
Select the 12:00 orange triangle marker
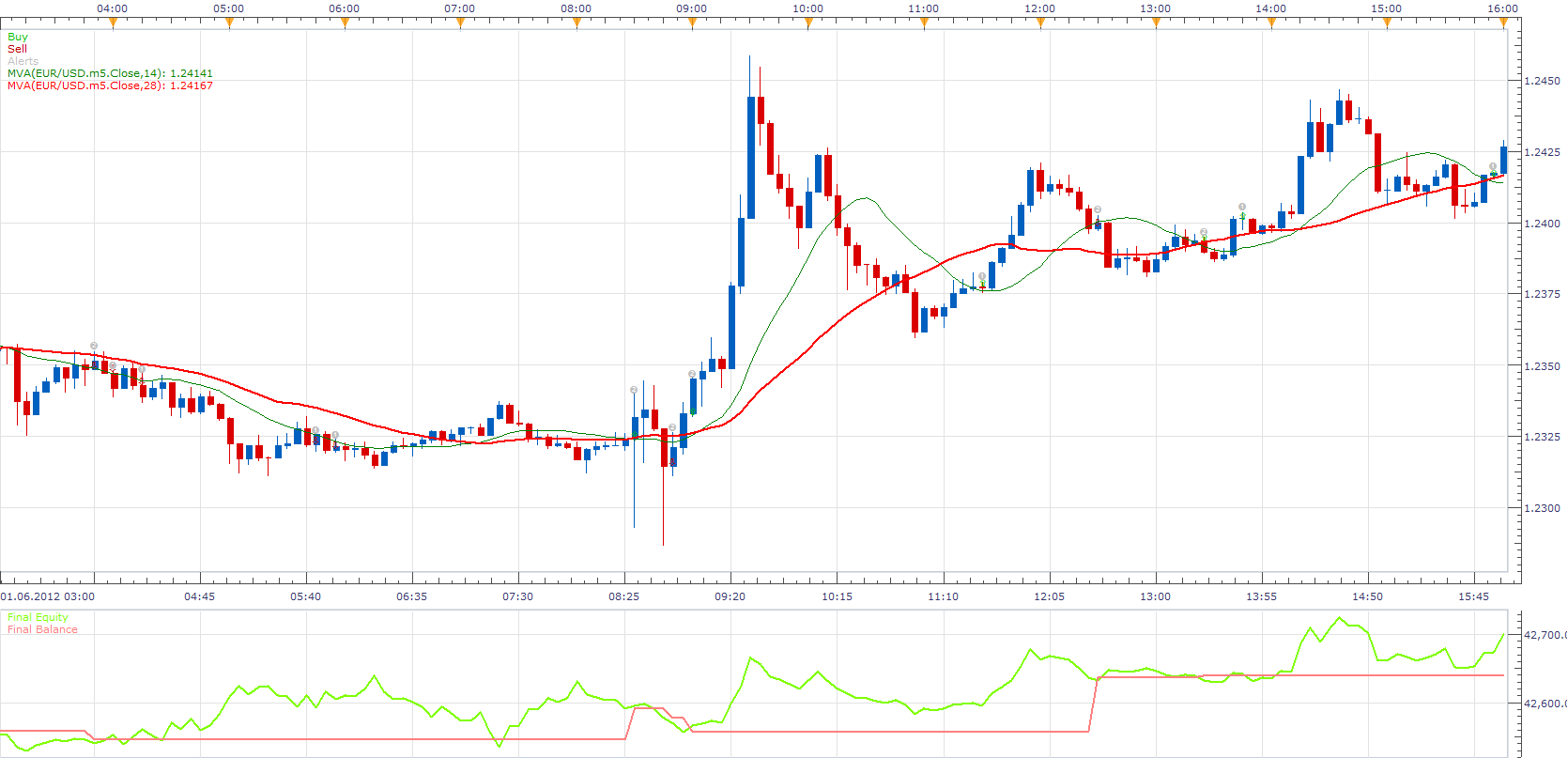(1040, 23)
